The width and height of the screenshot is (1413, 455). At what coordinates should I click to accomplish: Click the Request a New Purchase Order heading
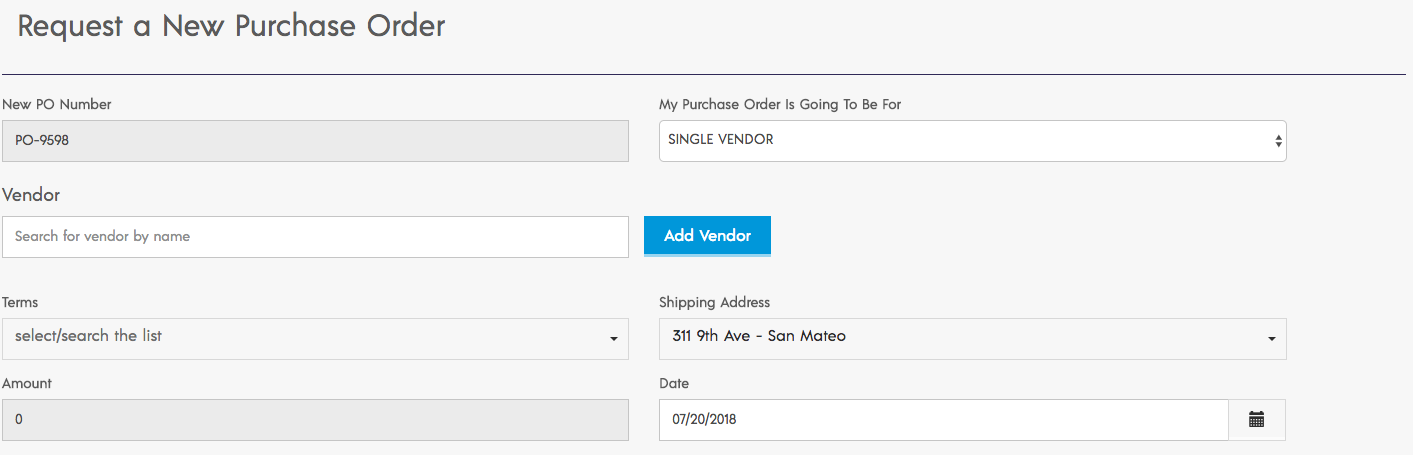(x=231, y=26)
